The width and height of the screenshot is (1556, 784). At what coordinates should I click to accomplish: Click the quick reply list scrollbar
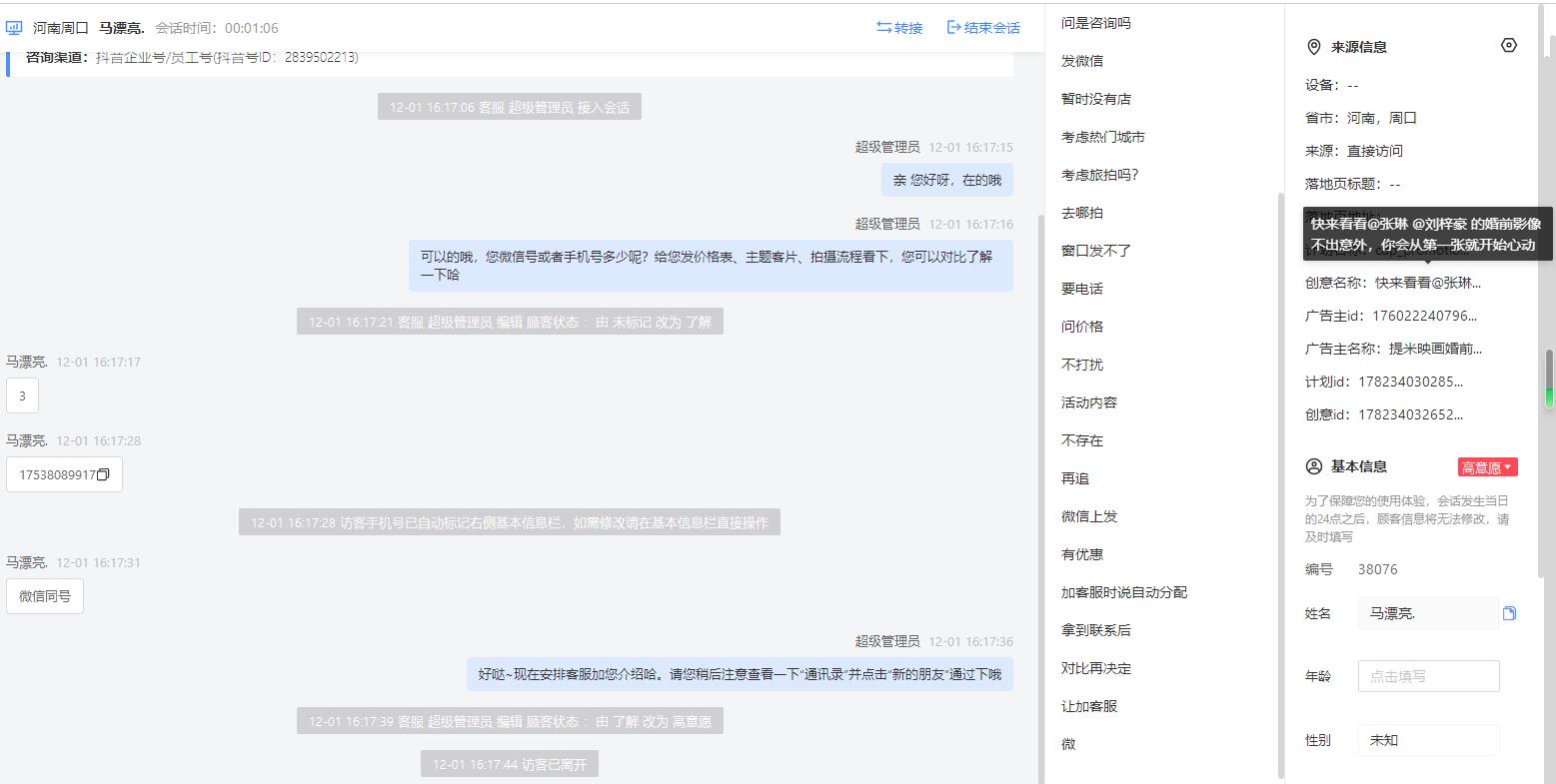pos(1279,483)
